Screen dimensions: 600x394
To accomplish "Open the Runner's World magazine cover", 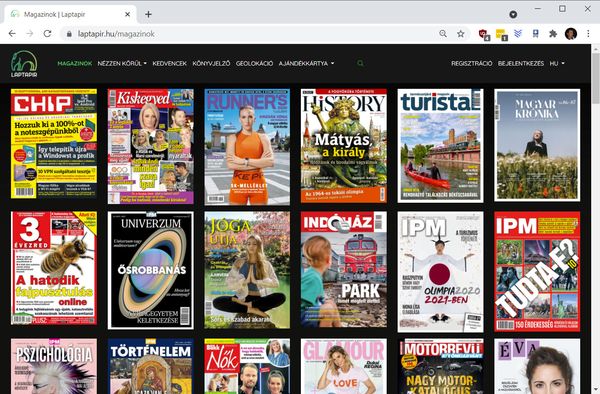I will [x=247, y=147].
